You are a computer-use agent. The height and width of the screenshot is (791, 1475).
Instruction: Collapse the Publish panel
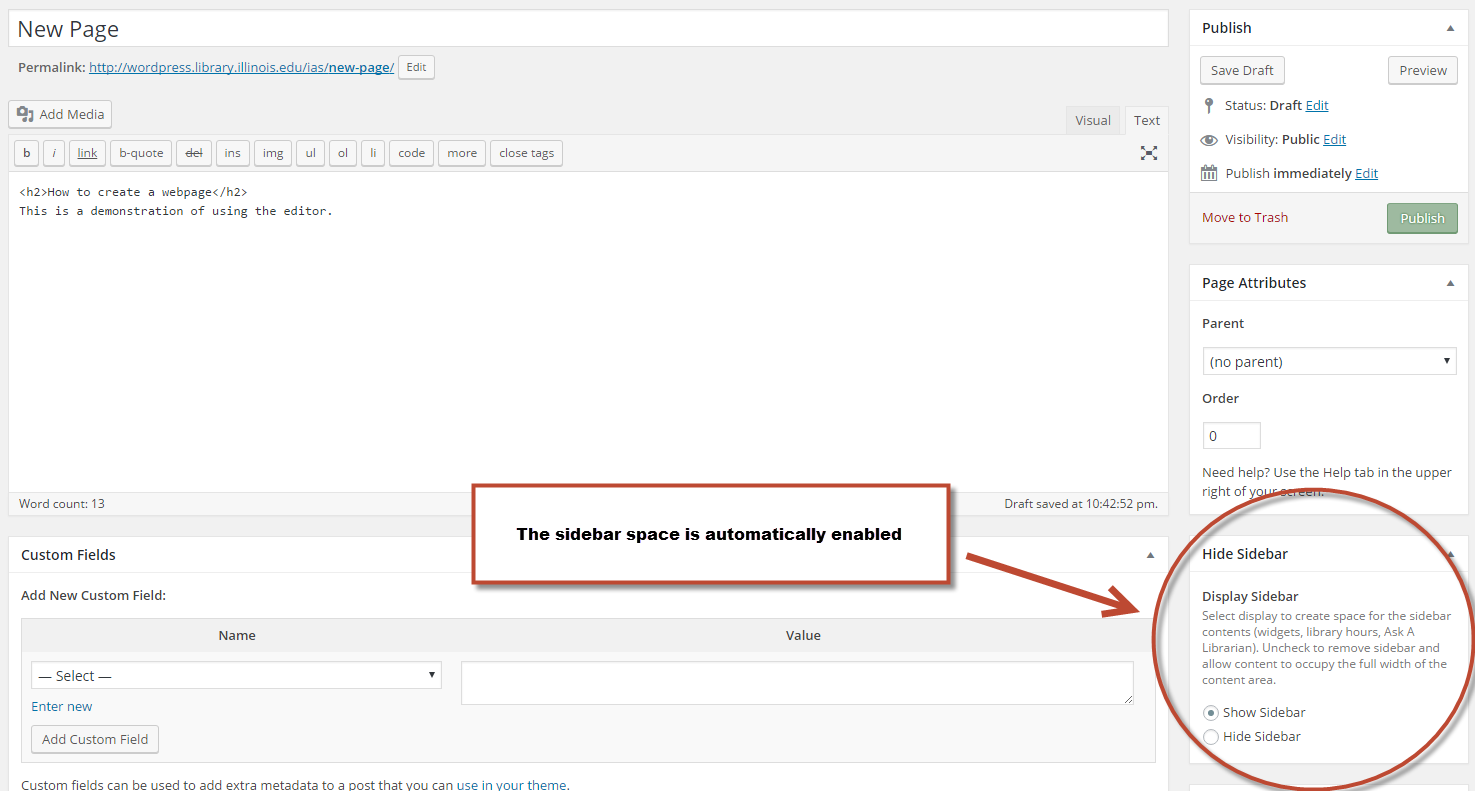pyautogui.click(x=1450, y=28)
